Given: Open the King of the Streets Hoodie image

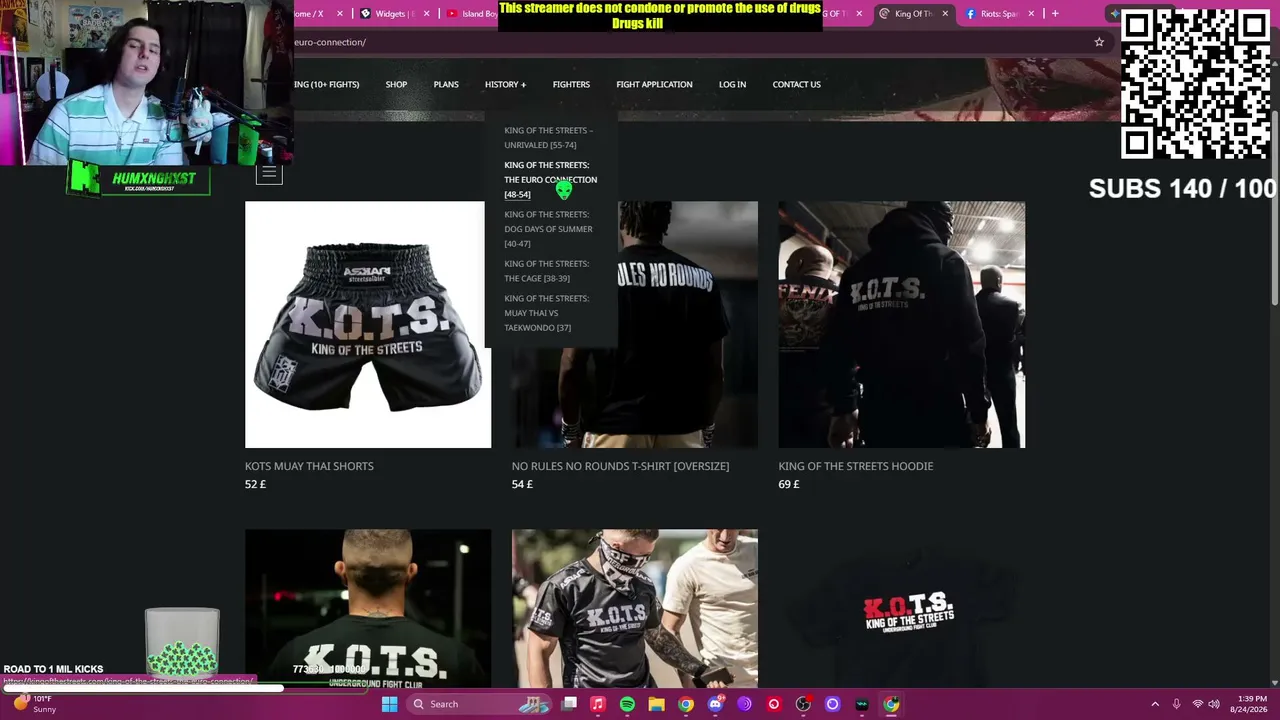Looking at the screenshot, I should (902, 325).
